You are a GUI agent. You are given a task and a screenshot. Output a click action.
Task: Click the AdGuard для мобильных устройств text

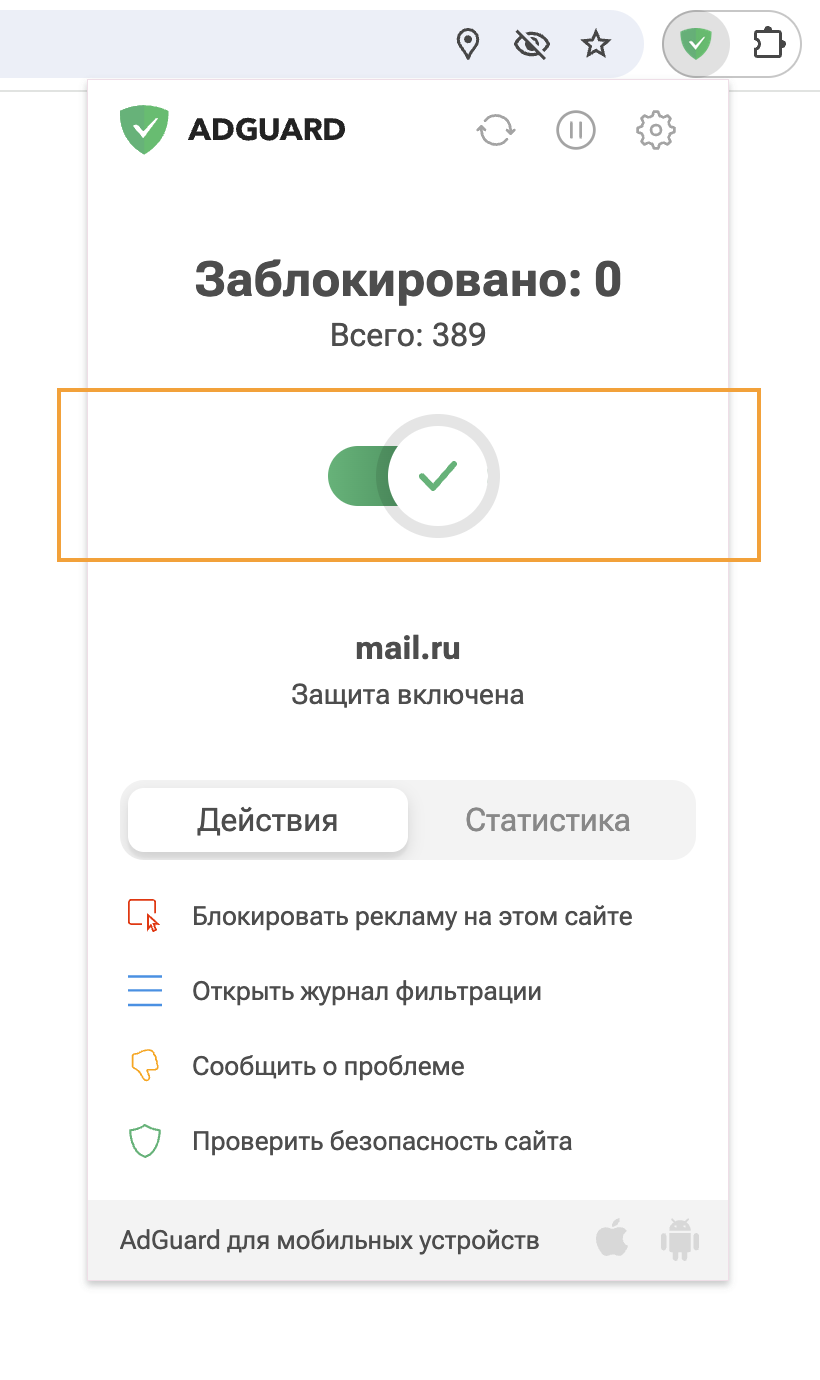click(x=330, y=1241)
